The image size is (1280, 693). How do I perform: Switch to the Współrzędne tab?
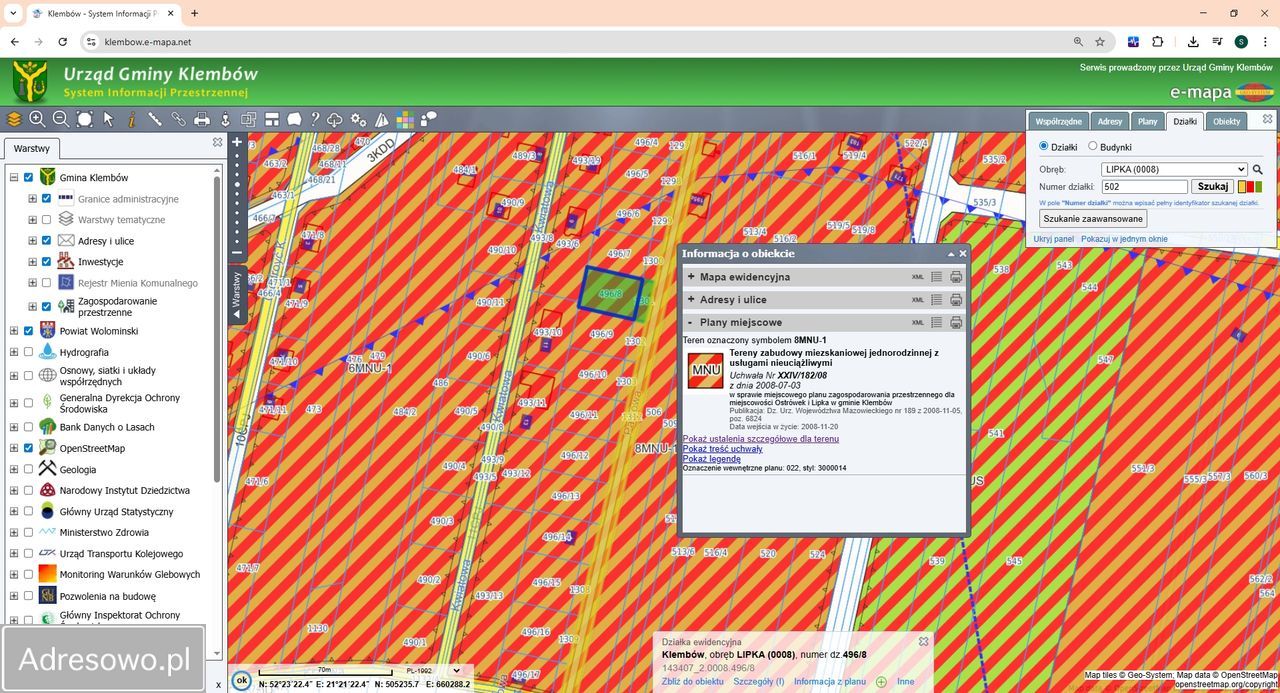pos(1058,121)
